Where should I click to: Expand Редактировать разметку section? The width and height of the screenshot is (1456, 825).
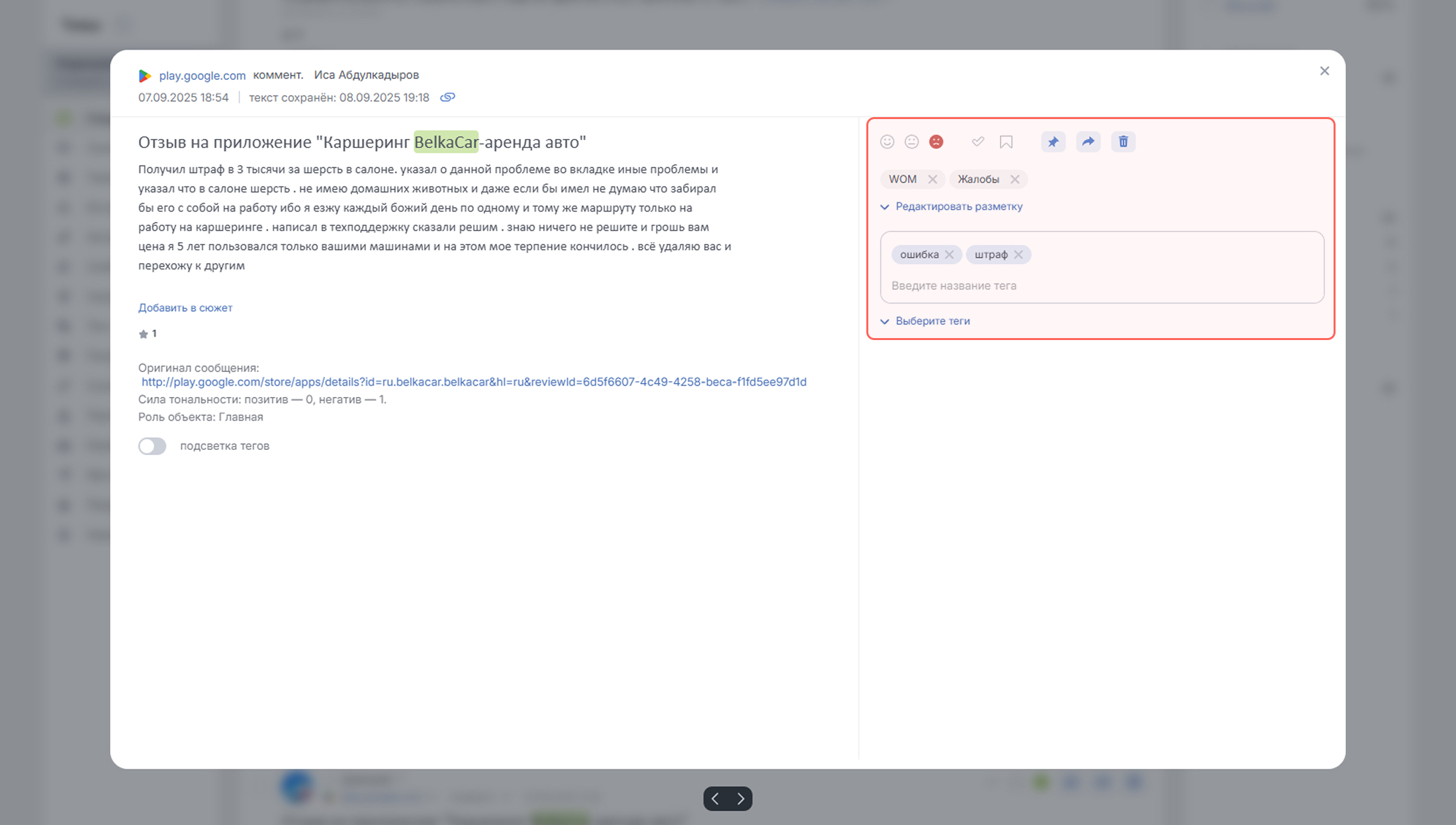point(952,206)
